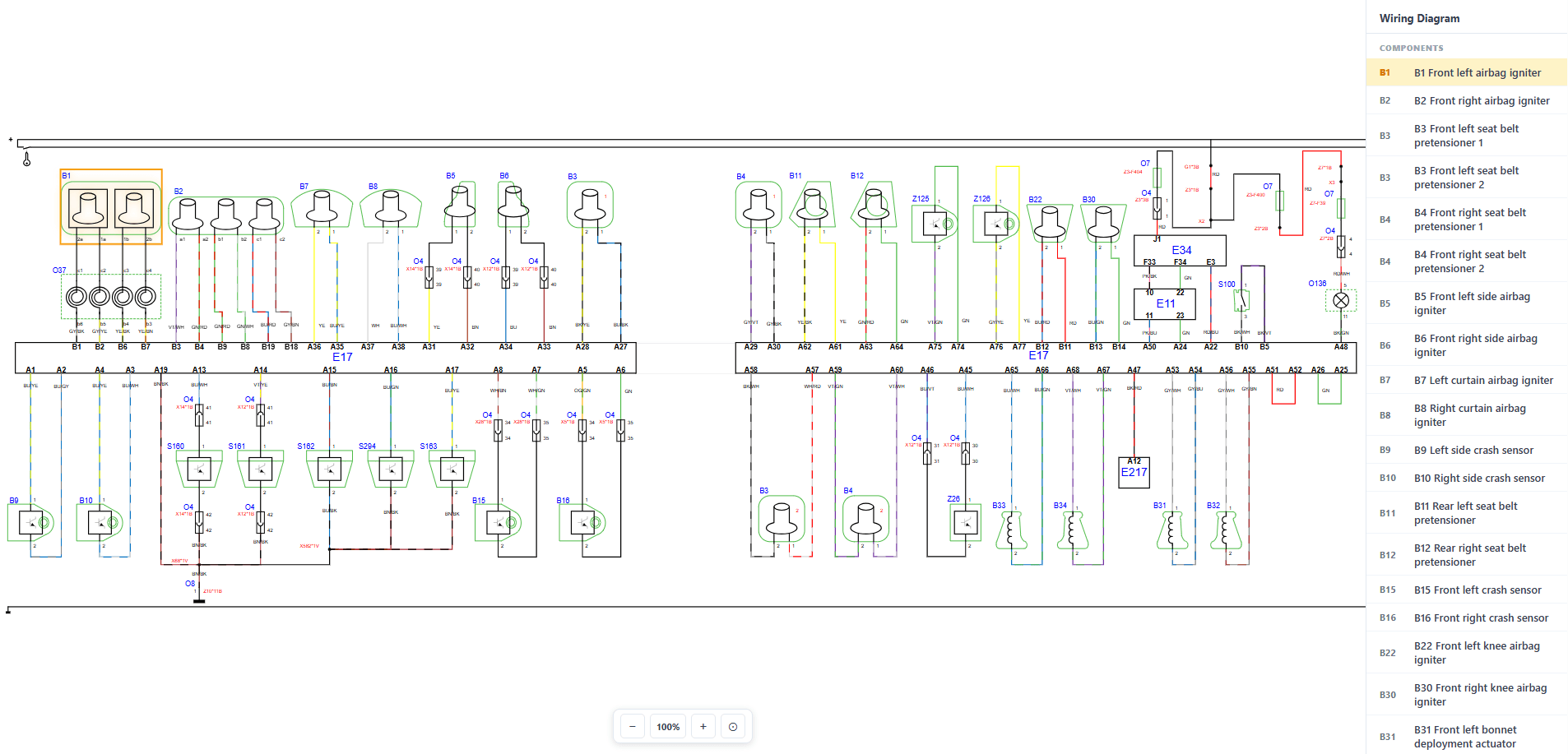Select 'B10 Right side crash sensor' in the list
1568x754 pixels.
(1467, 478)
